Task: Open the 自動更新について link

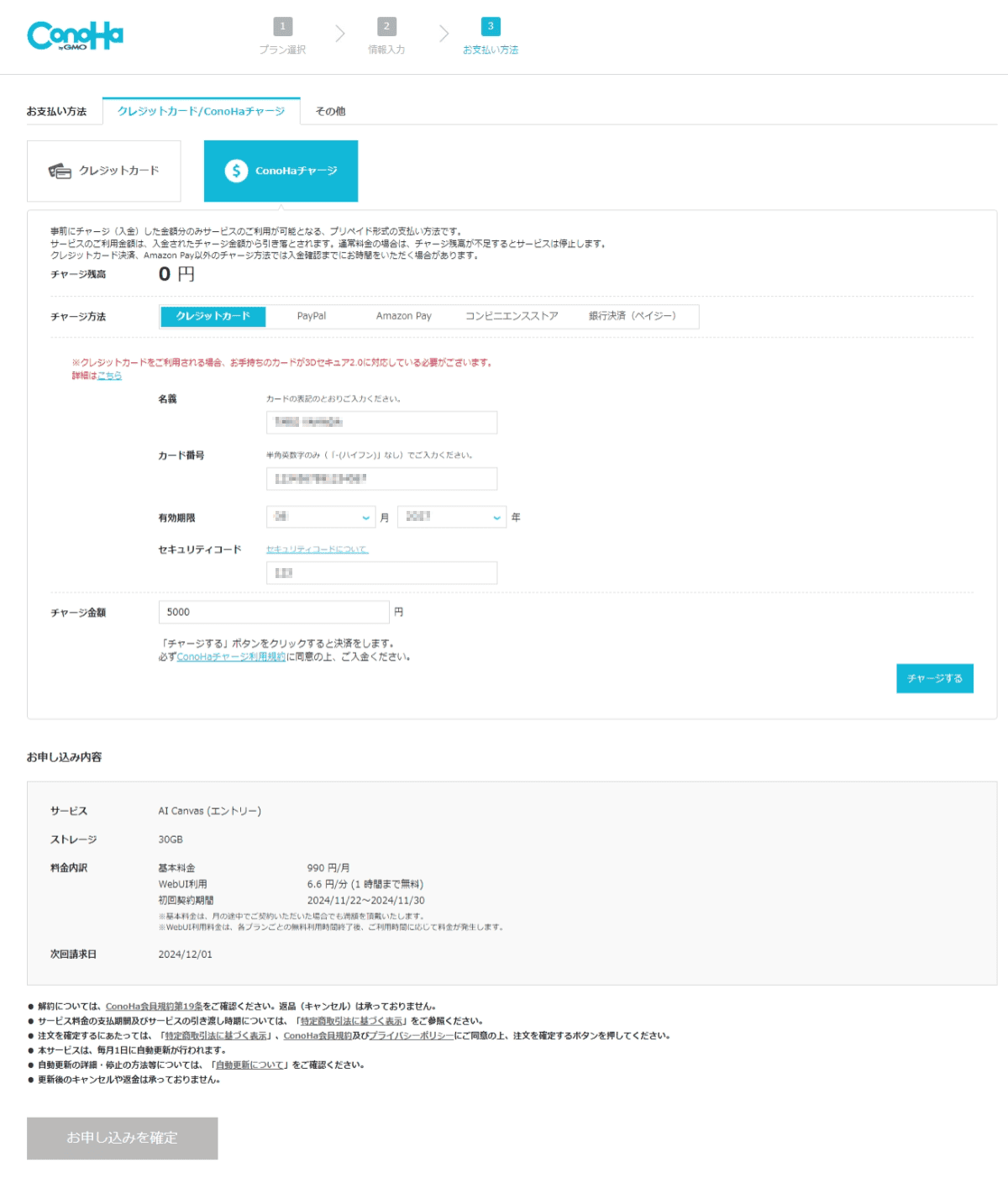Action: pyautogui.click(x=250, y=1065)
